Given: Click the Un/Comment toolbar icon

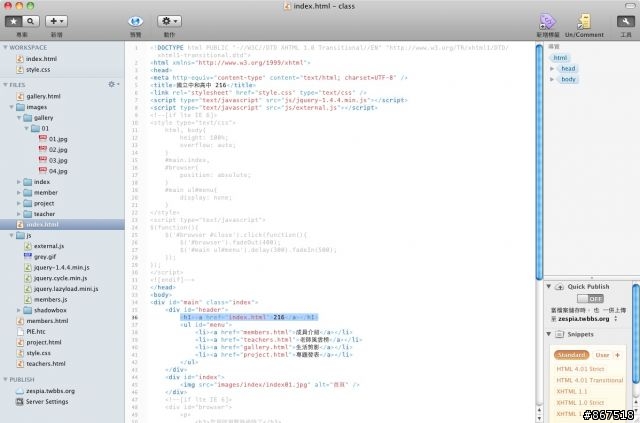Looking at the screenshot, I should (584, 21).
